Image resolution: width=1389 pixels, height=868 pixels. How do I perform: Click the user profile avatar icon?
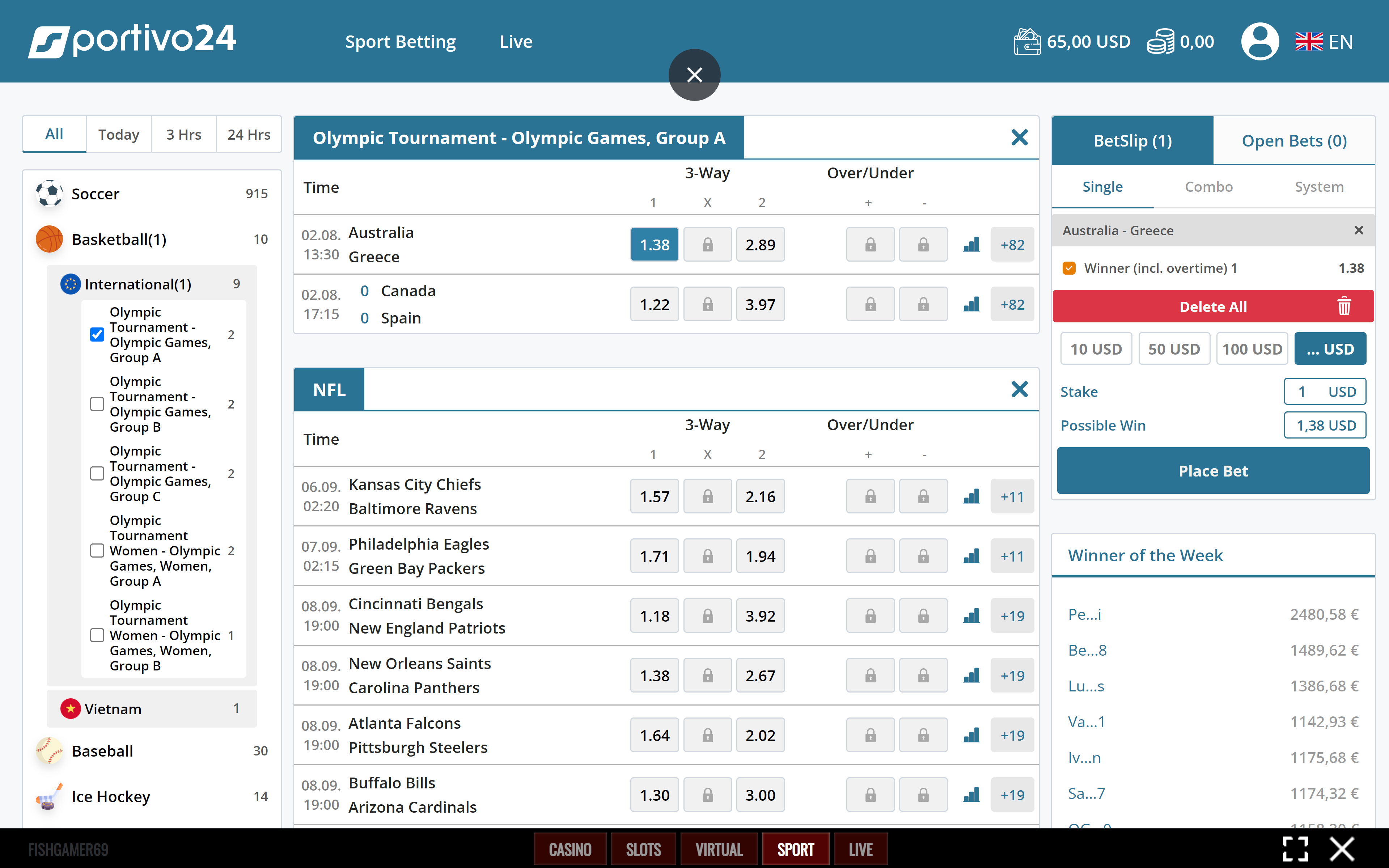(1260, 41)
